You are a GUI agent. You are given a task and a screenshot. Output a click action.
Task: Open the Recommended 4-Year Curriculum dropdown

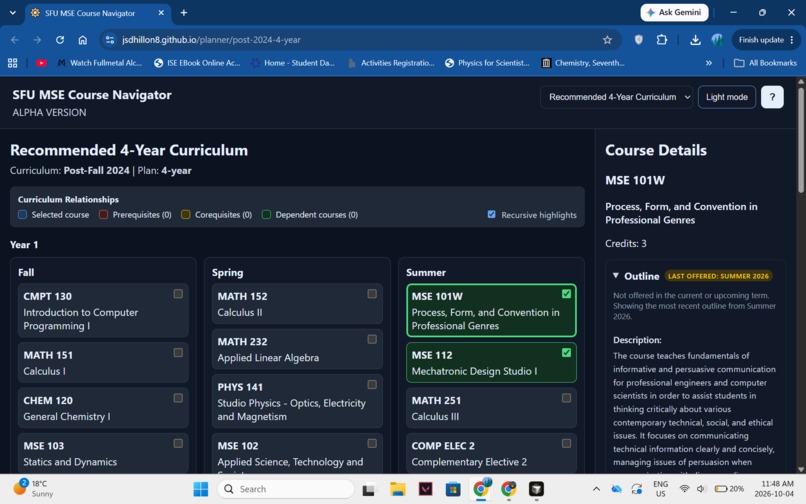[x=616, y=97]
